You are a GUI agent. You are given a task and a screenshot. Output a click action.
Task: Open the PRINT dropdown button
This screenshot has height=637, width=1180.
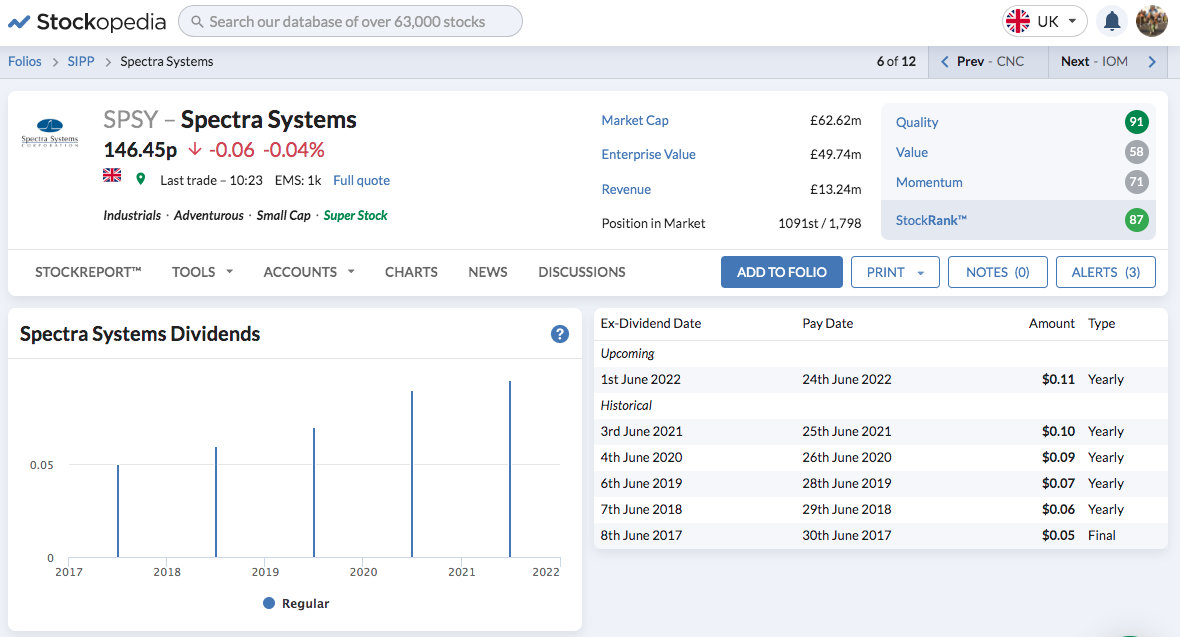[x=895, y=272]
